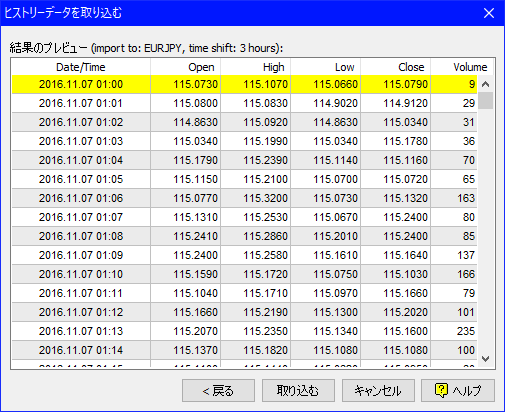The width and height of the screenshot is (505, 412).
Task: Click Close value 115.0720
Action: click(405, 179)
